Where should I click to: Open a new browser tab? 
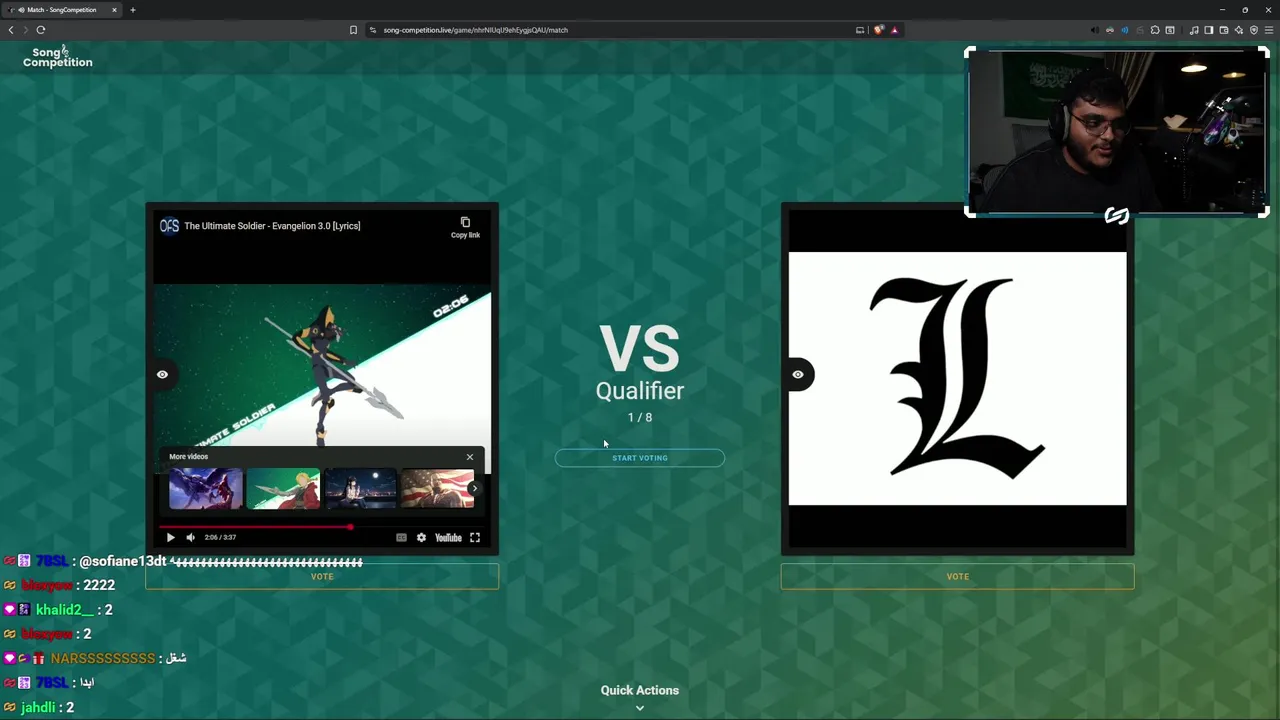pyautogui.click(x=132, y=10)
